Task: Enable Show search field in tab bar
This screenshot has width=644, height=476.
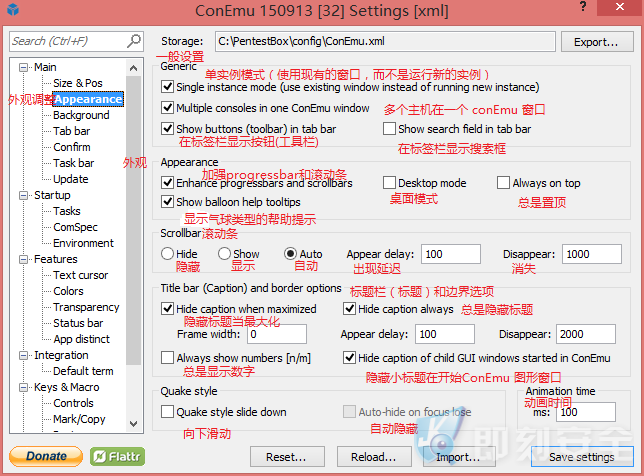Action: pos(389,129)
